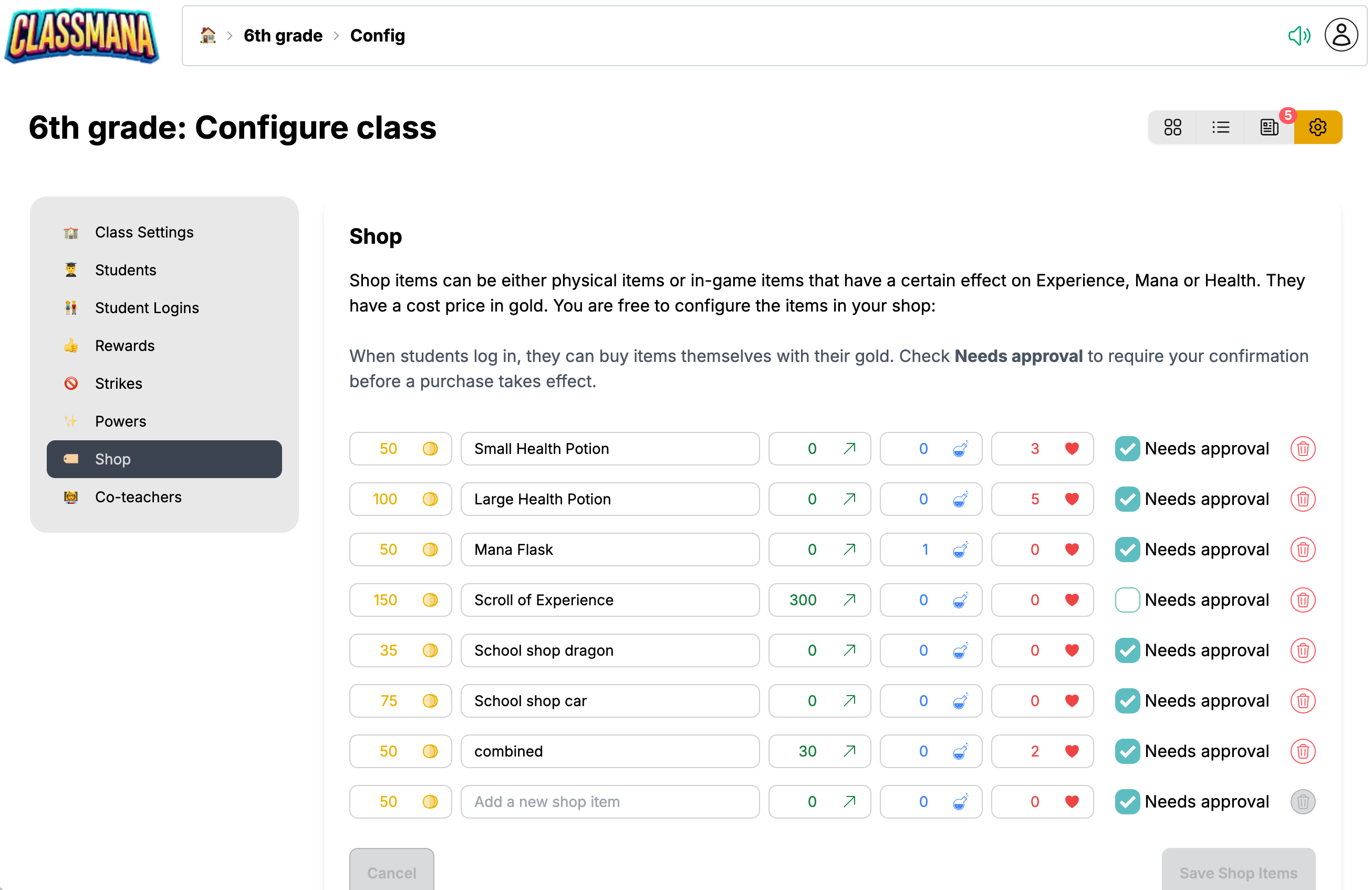Go to Student Logins in sidebar
The image size is (1372, 890).
pyautogui.click(x=147, y=308)
